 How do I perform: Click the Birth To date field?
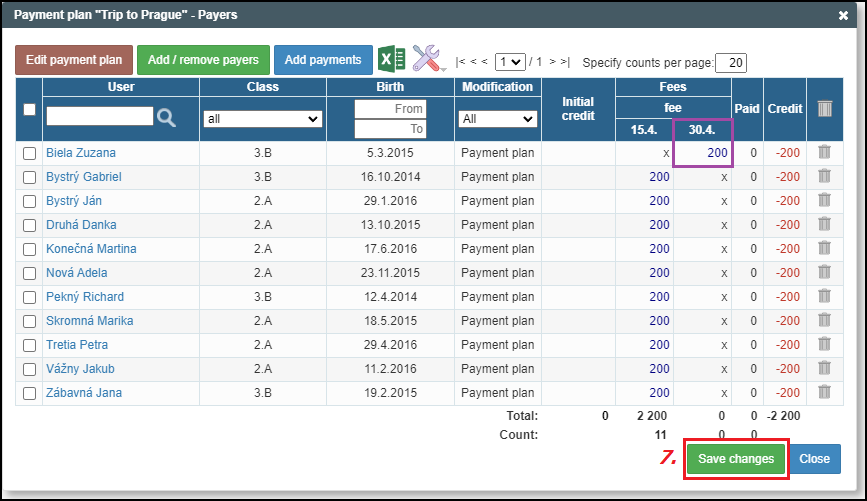coord(390,129)
